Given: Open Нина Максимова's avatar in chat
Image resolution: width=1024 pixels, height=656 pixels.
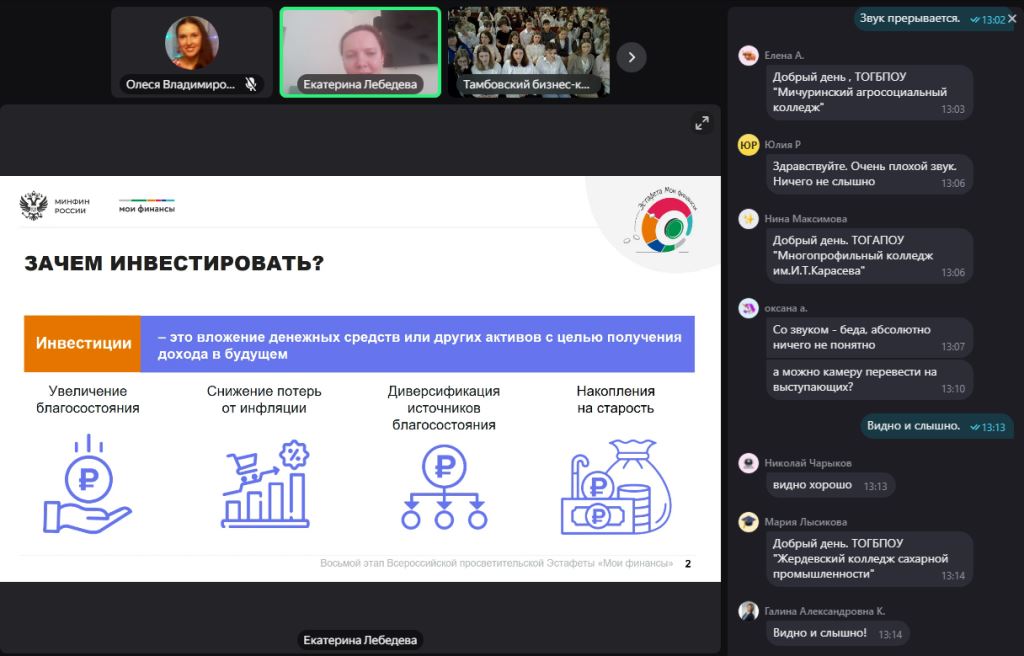Looking at the screenshot, I should click(x=748, y=219).
